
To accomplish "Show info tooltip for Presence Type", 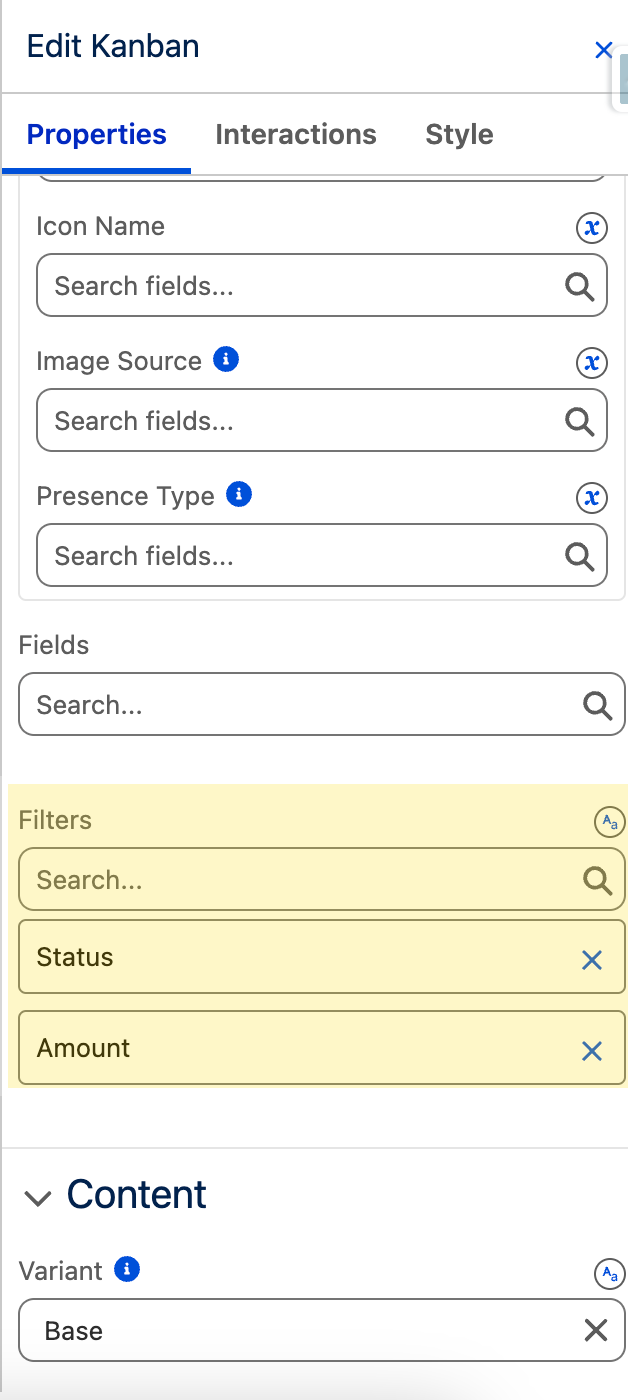I will click(x=239, y=494).
